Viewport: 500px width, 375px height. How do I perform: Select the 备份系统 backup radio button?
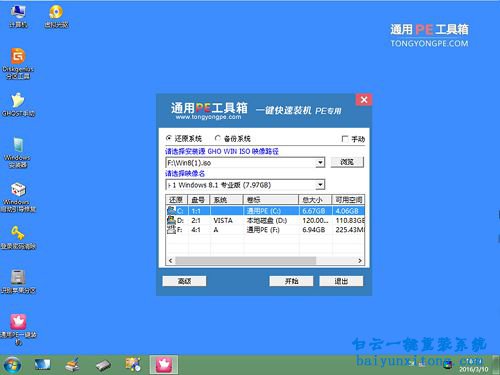218,138
